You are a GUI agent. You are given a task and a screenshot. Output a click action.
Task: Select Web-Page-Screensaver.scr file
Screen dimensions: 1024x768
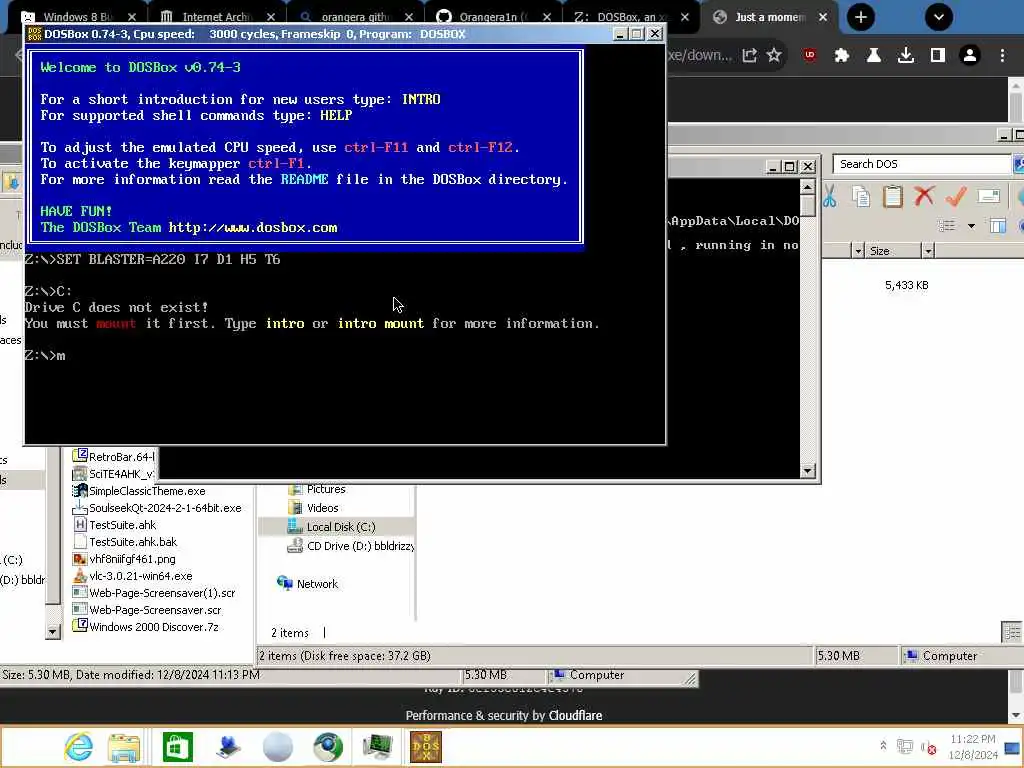point(147,610)
